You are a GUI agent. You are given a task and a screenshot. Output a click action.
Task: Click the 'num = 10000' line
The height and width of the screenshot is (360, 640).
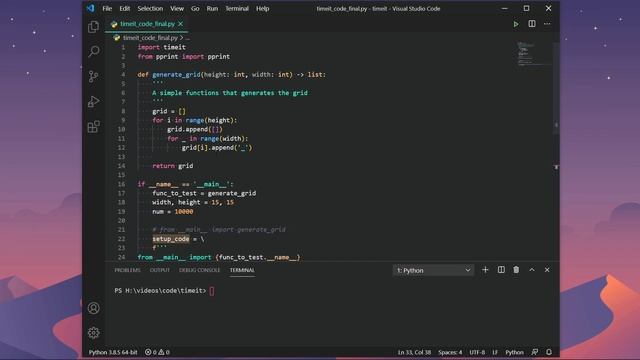click(173, 211)
